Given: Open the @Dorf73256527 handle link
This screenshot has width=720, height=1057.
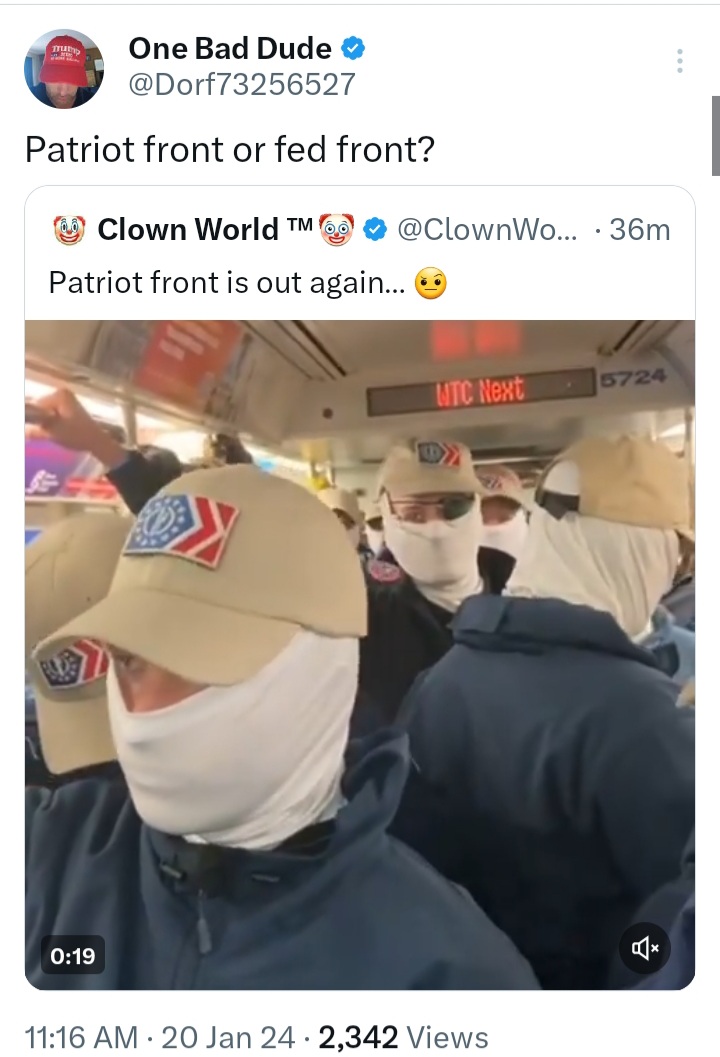Looking at the screenshot, I should click(x=241, y=84).
